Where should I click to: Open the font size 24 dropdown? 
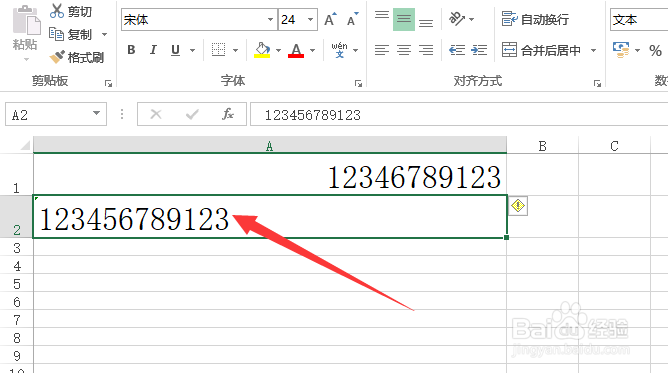click(311, 20)
